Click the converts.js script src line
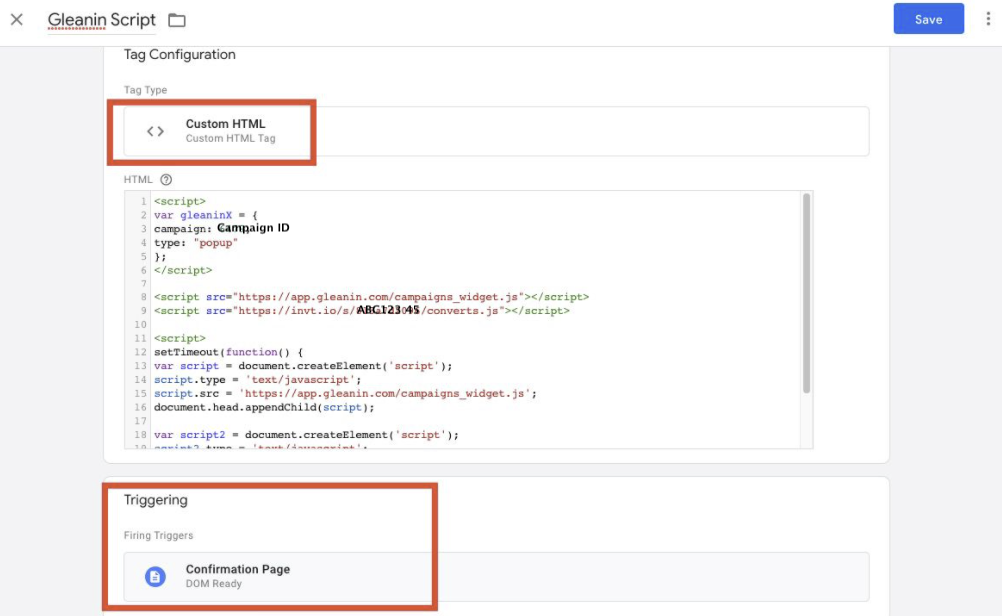This screenshot has height=616, width=1002. pyautogui.click(x=362, y=311)
